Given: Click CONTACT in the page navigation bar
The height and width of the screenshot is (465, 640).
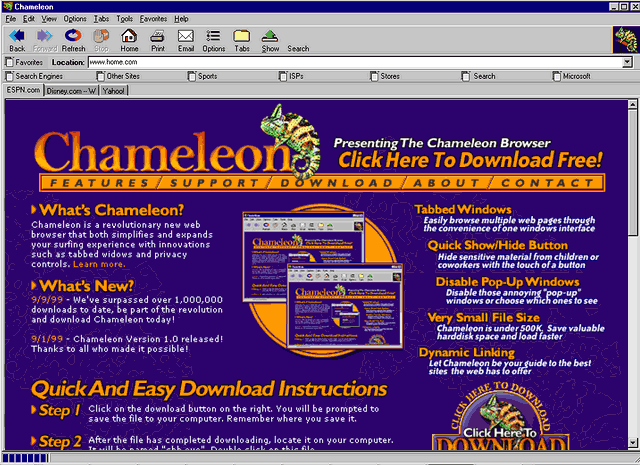Looking at the screenshot, I should tap(547, 183).
